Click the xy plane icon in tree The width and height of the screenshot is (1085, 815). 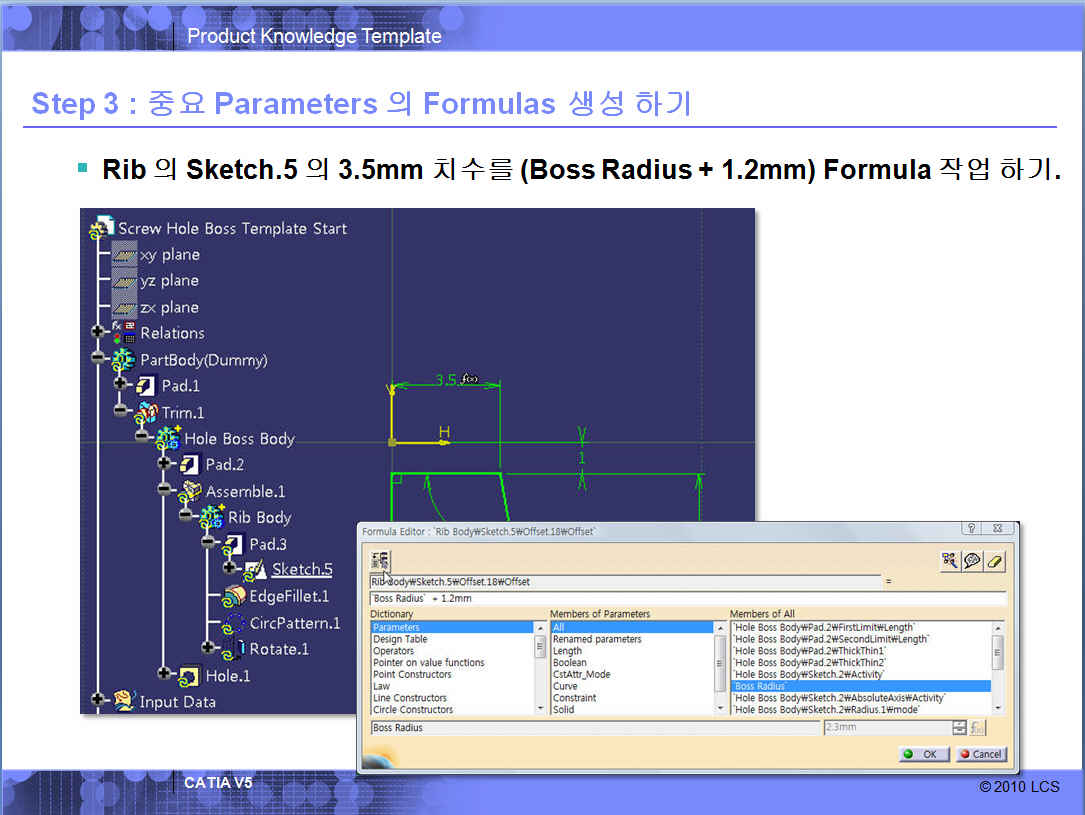pos(124,255)
